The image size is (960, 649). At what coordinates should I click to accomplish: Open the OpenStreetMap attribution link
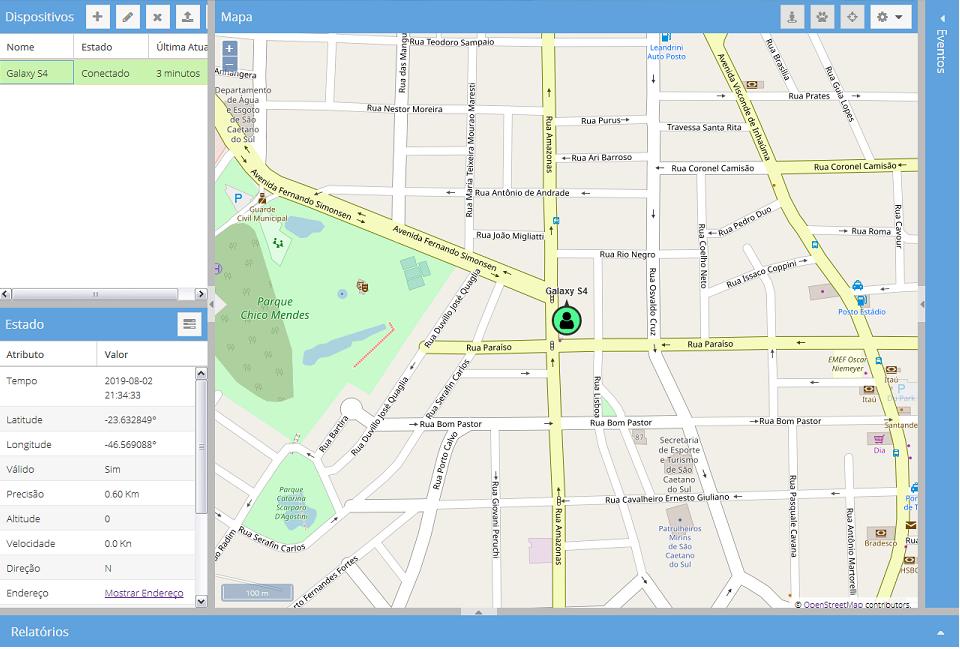(x=833, y=604)
